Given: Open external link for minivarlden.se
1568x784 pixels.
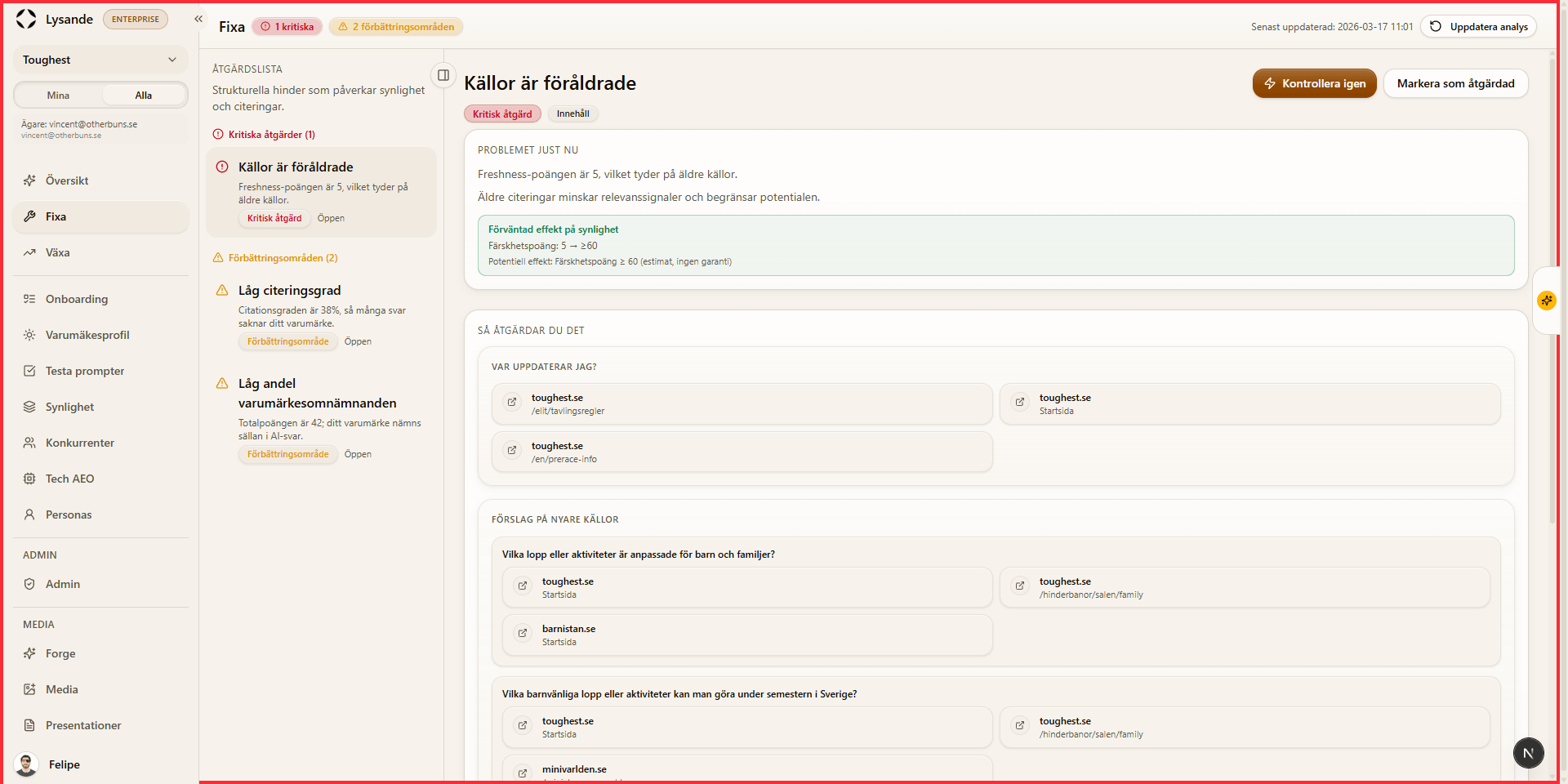Looking at the screenshot, I should 523,773.
